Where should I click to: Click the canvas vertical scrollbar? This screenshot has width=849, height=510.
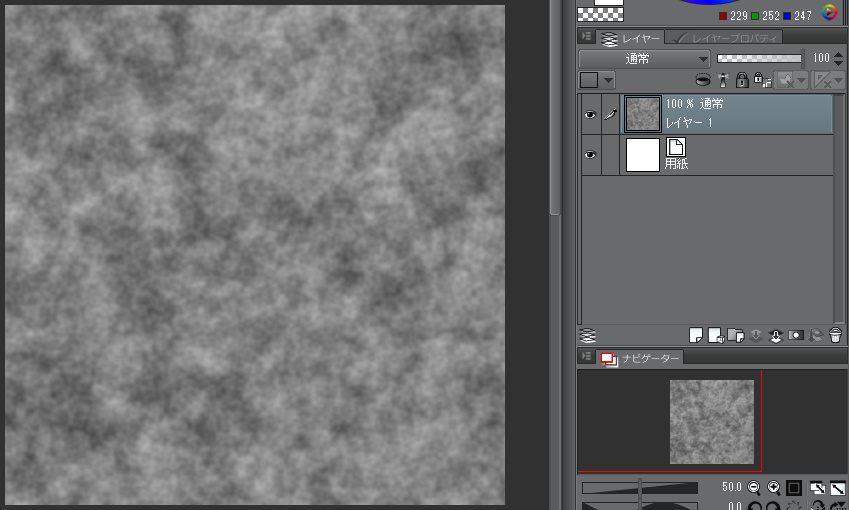pyautogui.click(x=555, y=107)
